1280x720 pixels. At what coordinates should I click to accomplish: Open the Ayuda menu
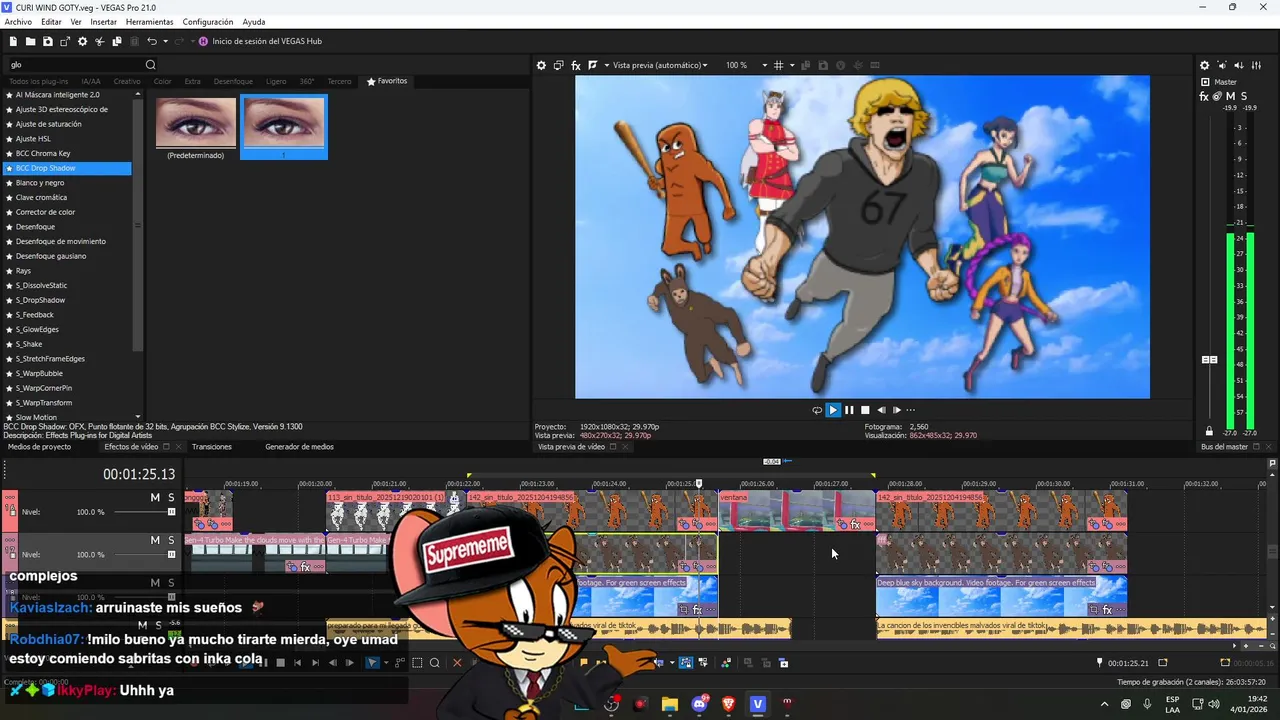pos(254,22)
